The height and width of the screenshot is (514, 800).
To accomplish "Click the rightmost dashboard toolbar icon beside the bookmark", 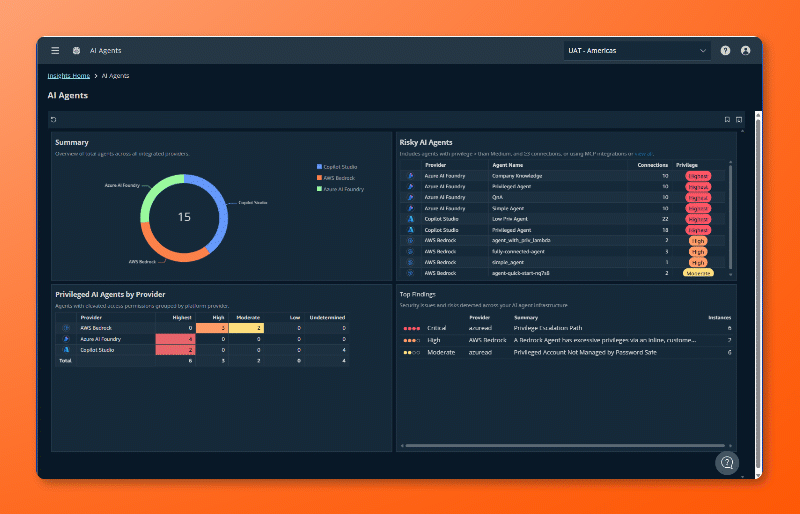I will (739, 119).
